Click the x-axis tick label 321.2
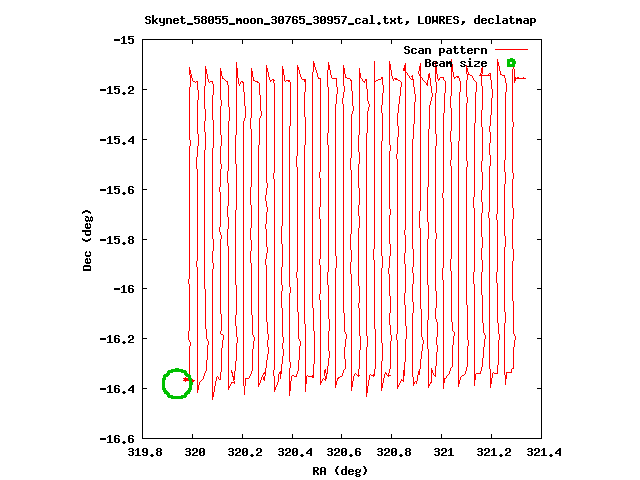 click(x=494, y=452)
